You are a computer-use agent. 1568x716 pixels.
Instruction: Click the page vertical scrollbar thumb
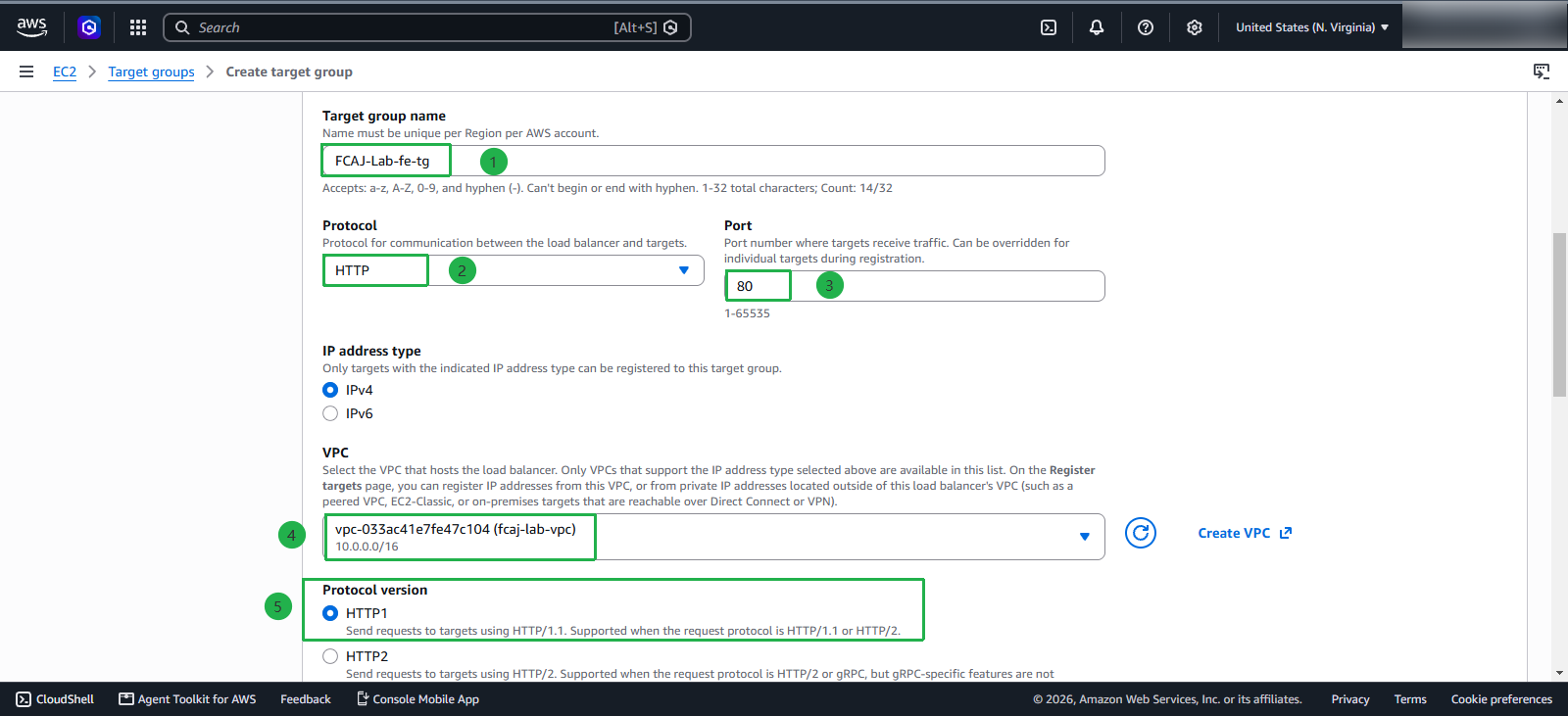[x=1559, y=314]
